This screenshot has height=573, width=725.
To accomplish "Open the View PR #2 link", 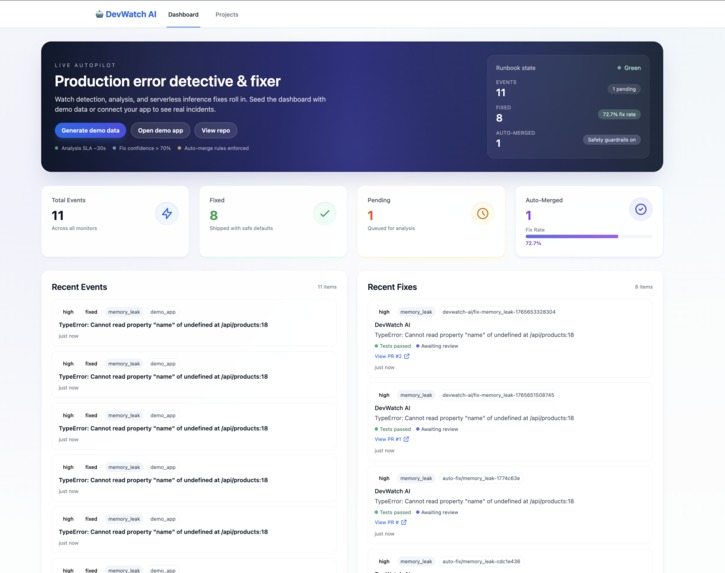I will click(392, 356).
